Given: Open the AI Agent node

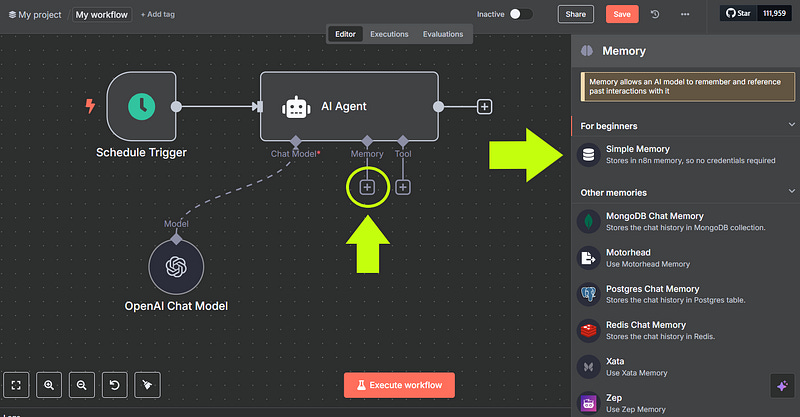Looking at the screenshot, I should (349, 106).
